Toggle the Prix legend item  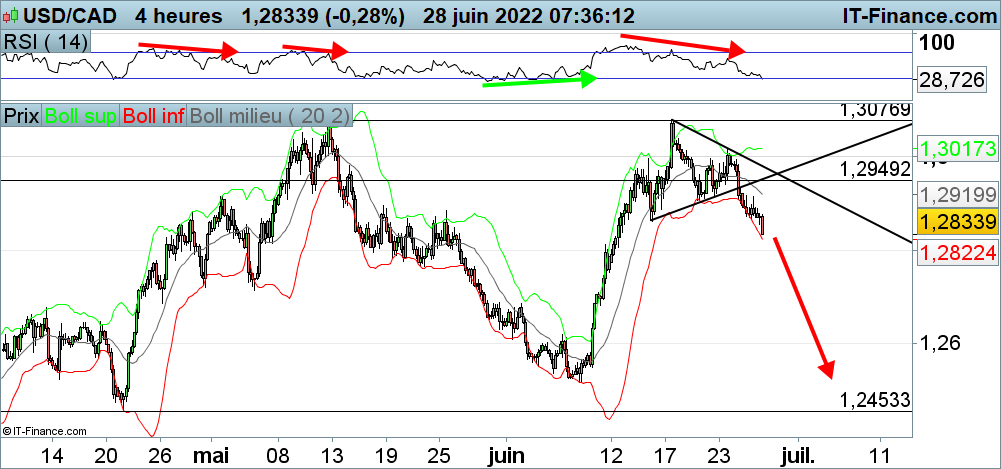click(22, 115)
